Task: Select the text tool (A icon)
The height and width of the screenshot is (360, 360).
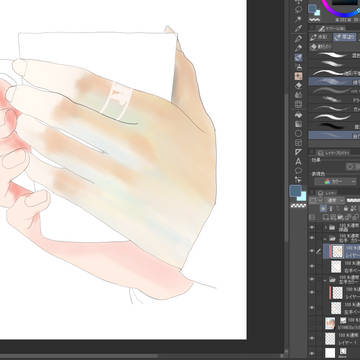Action: 299,162
